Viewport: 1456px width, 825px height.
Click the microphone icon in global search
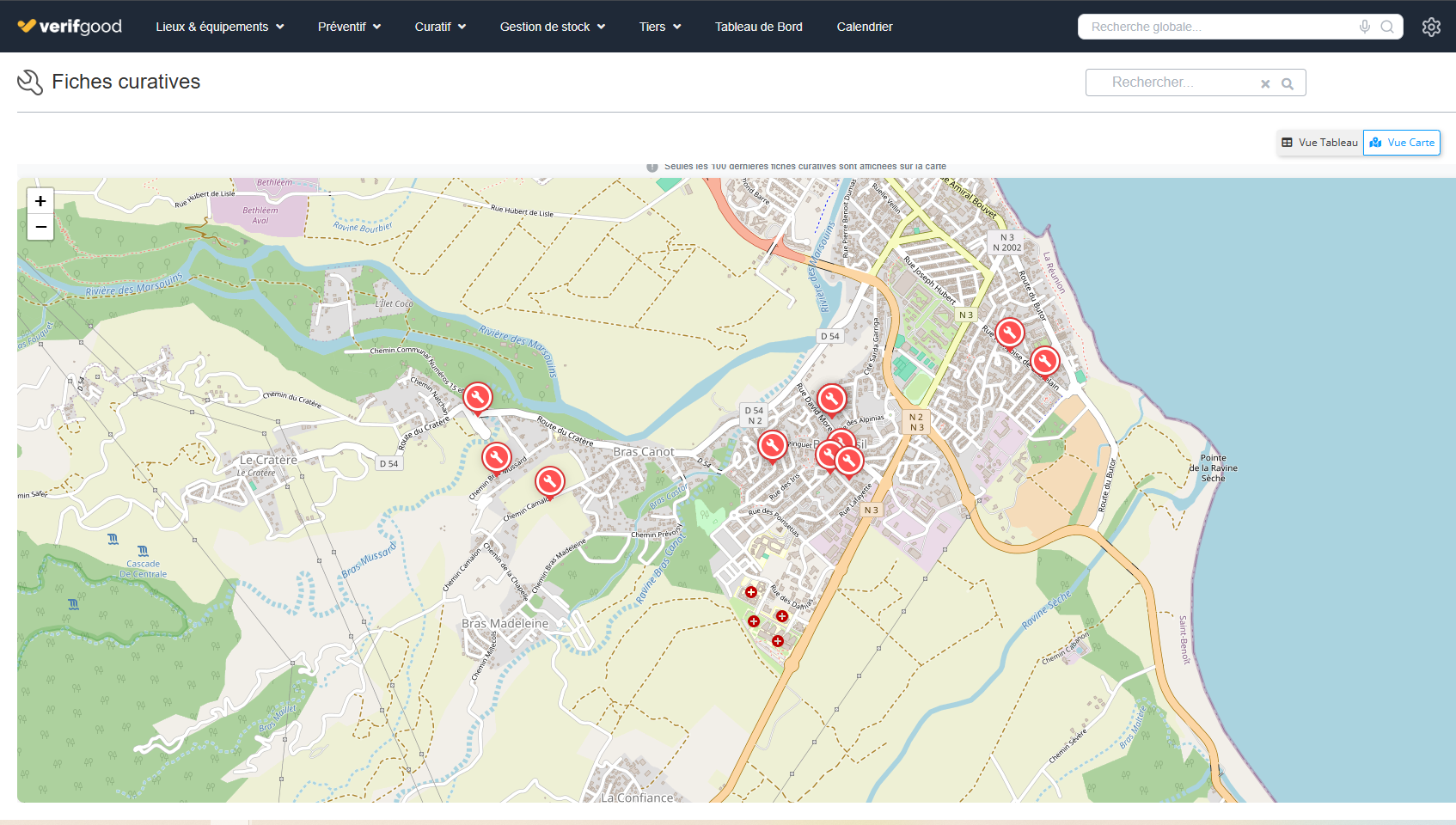pos(1364,27)
